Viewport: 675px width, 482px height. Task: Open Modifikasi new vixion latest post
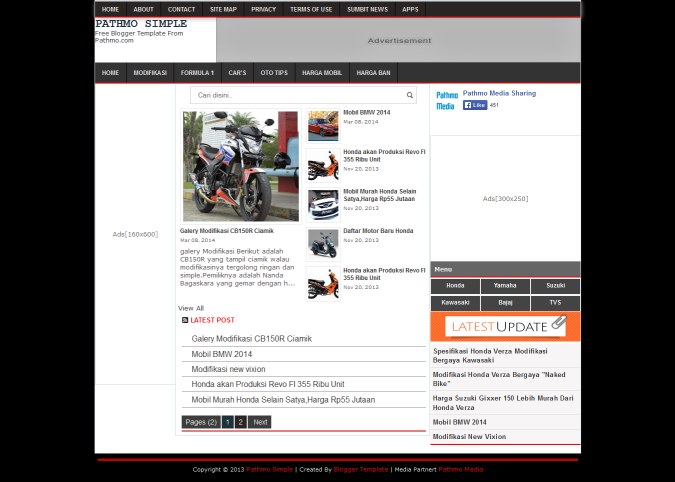click(x=228, y=369)
